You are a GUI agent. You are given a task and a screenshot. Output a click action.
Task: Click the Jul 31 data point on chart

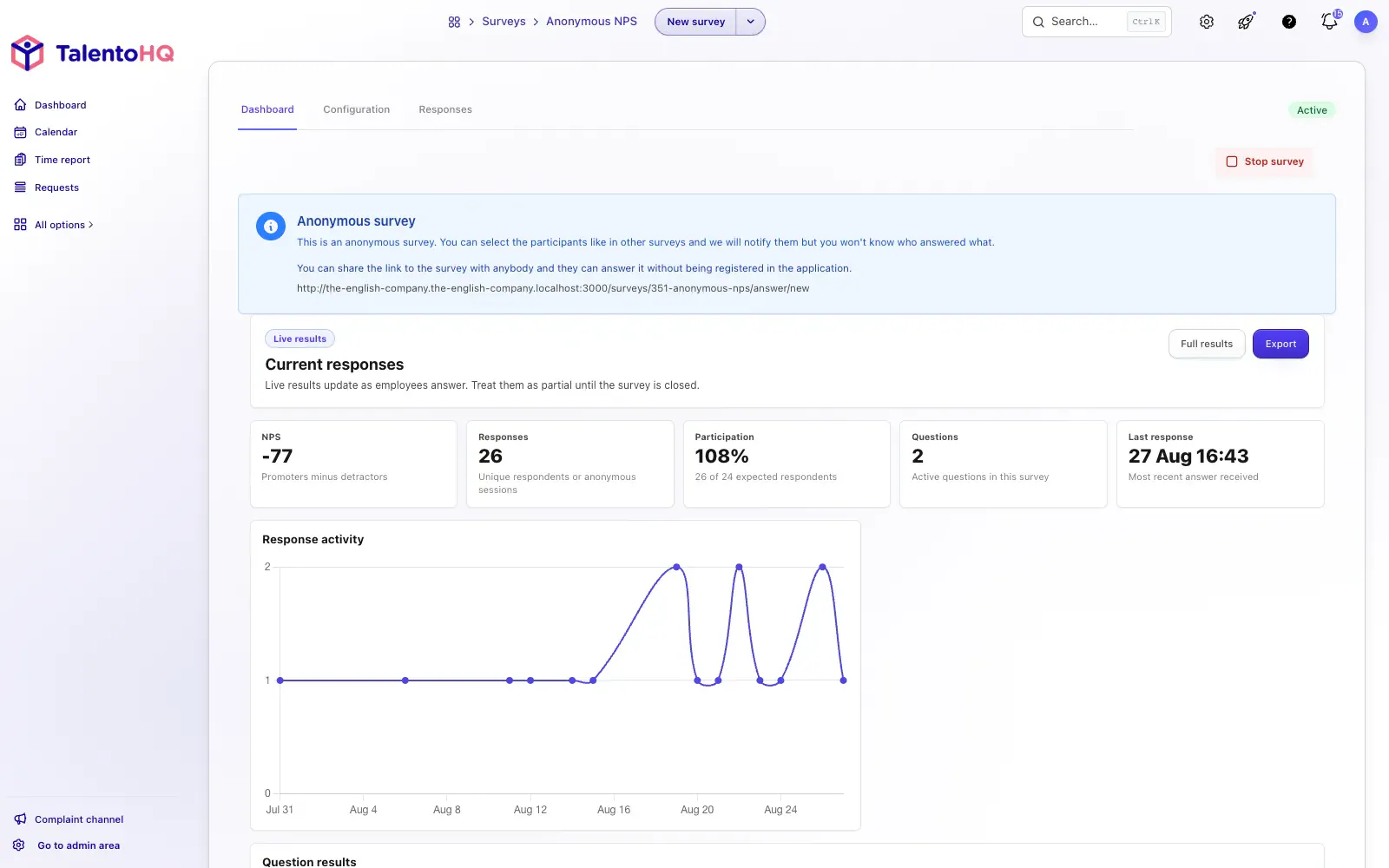tap(280, 681)
